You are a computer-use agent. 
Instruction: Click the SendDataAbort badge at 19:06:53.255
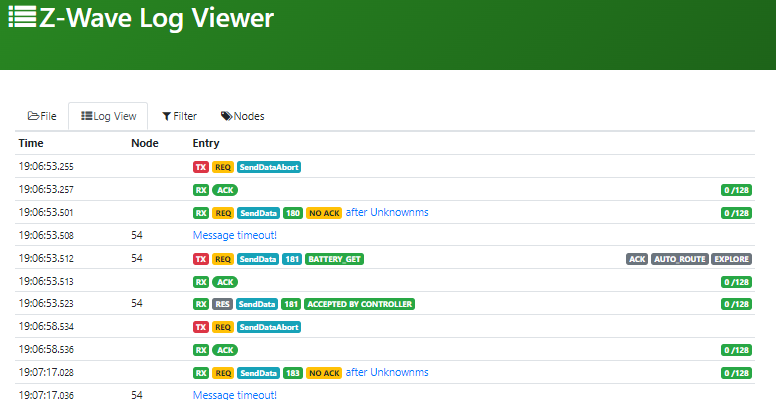coord(269,167)
